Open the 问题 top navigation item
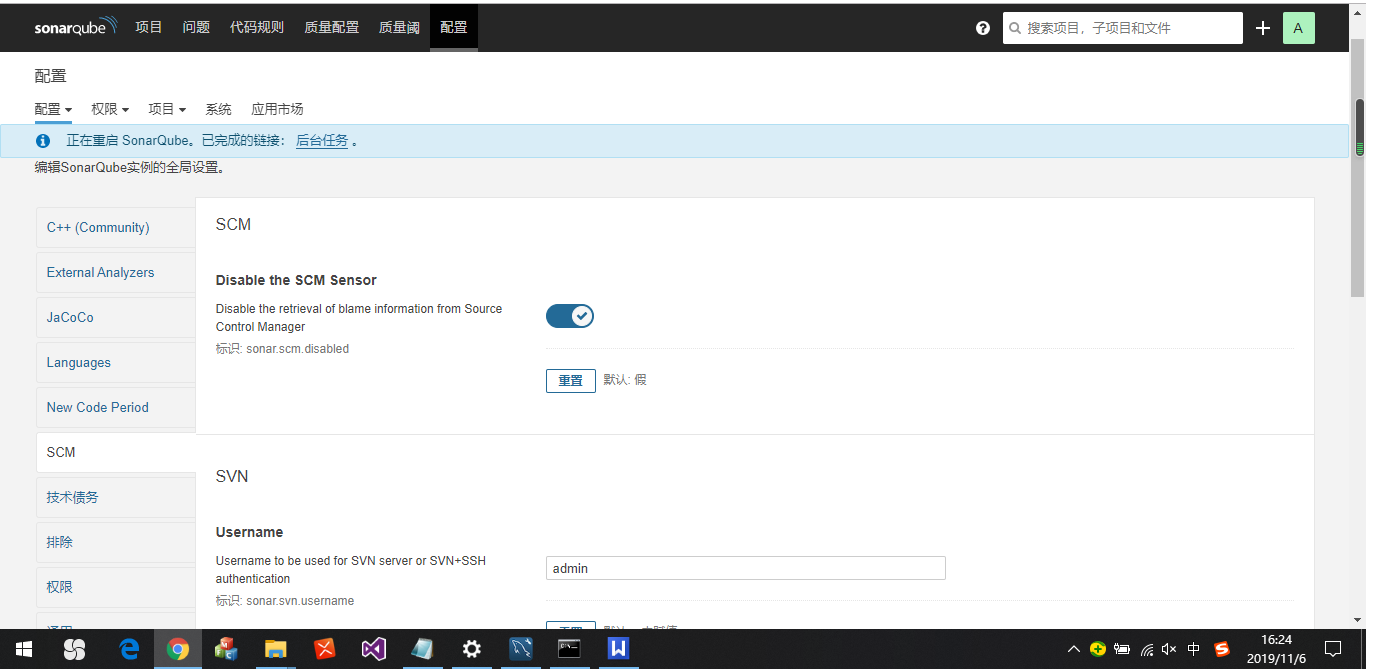The height and width of the screenshot is (669, 1373). 196,27
